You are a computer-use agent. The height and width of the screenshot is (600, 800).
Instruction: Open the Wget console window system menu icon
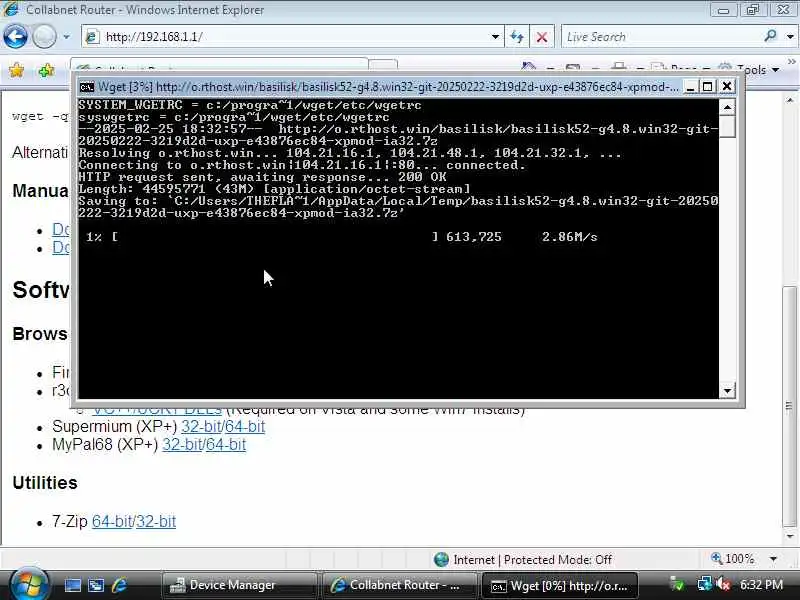pyautogui.click(x=87, y=87)
